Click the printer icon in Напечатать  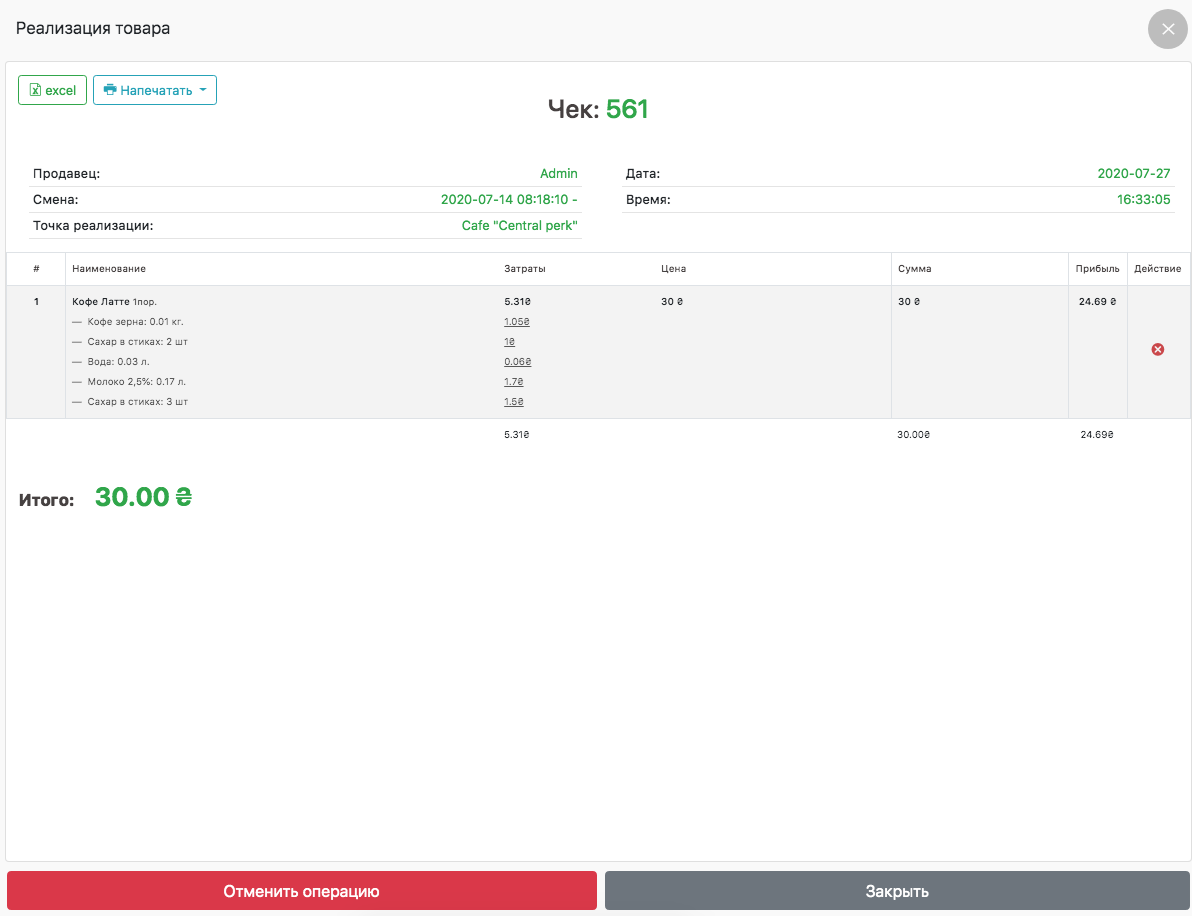tap(110, 90)
